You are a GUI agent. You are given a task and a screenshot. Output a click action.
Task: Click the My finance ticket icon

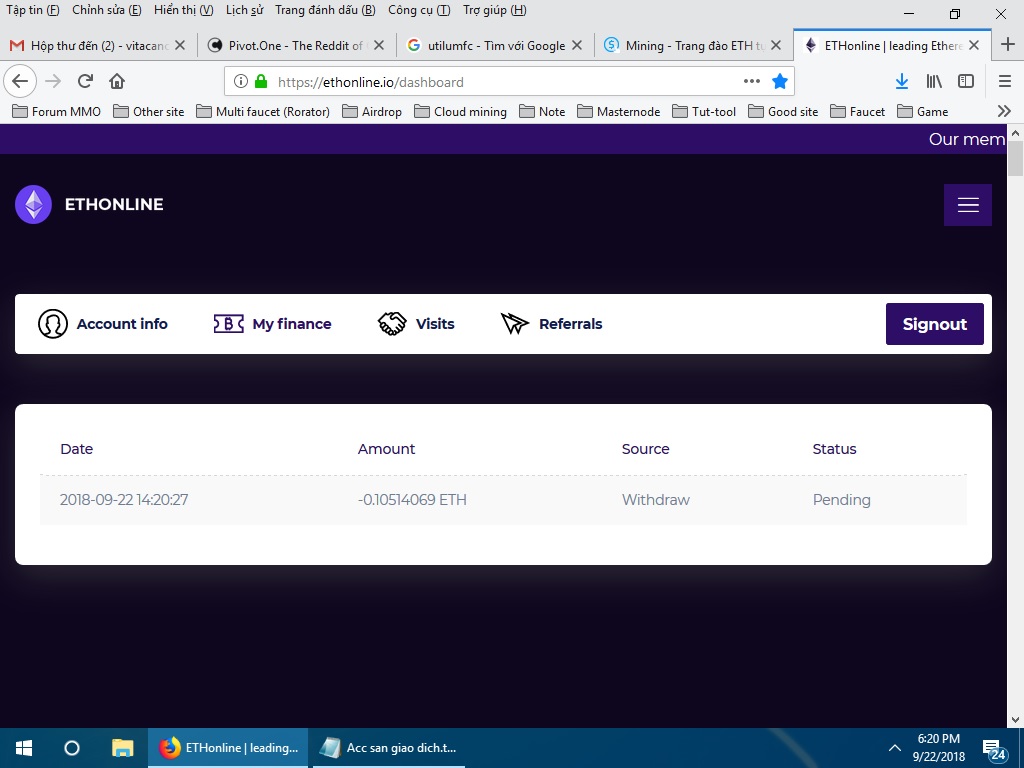[x=229, y=324]
